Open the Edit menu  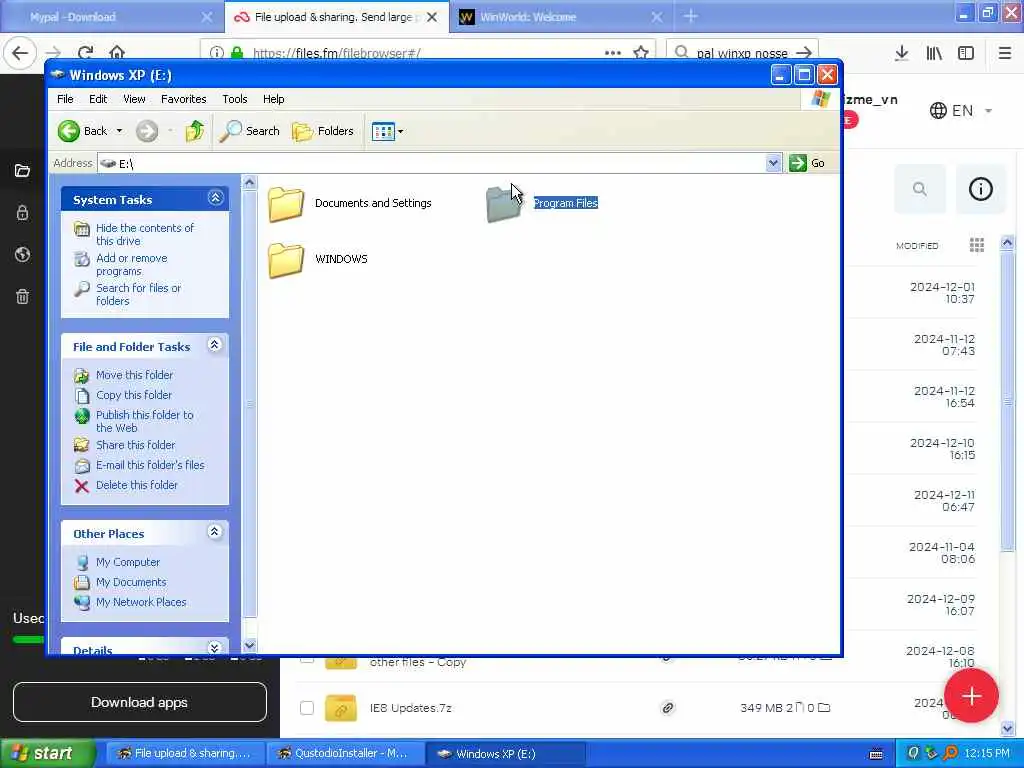pos(98,99)
